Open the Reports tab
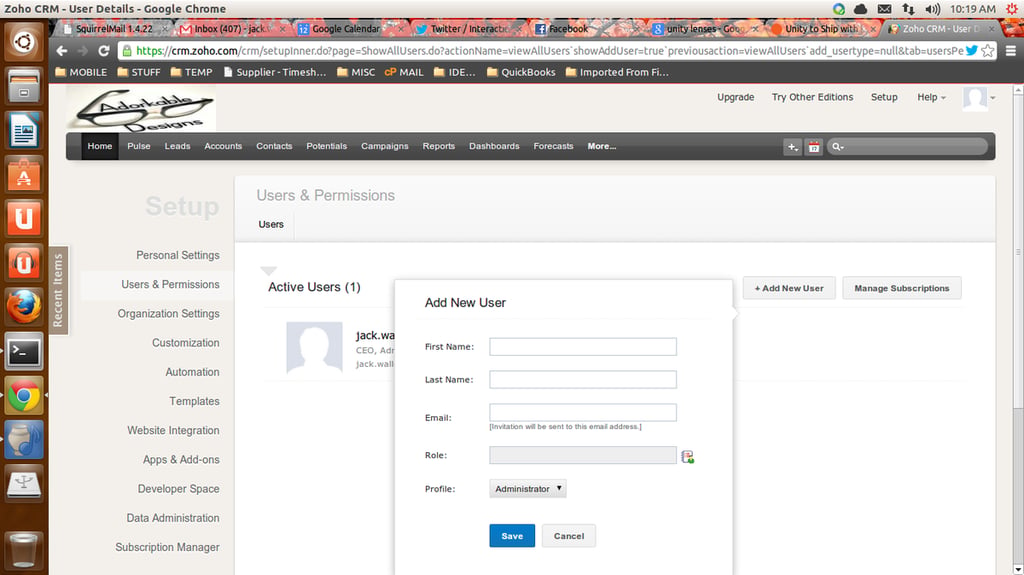The width and height of the screenshot is (1024, 575). click(438, 146)
